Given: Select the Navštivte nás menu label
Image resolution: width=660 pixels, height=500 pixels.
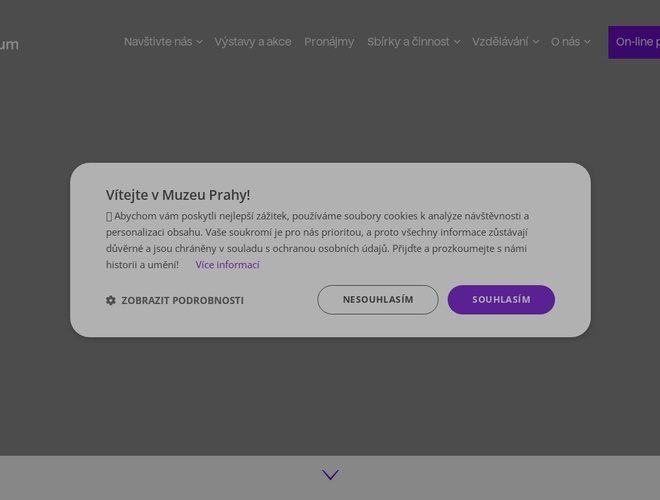Looking at the screenshot, I should (x=158, y=42).
